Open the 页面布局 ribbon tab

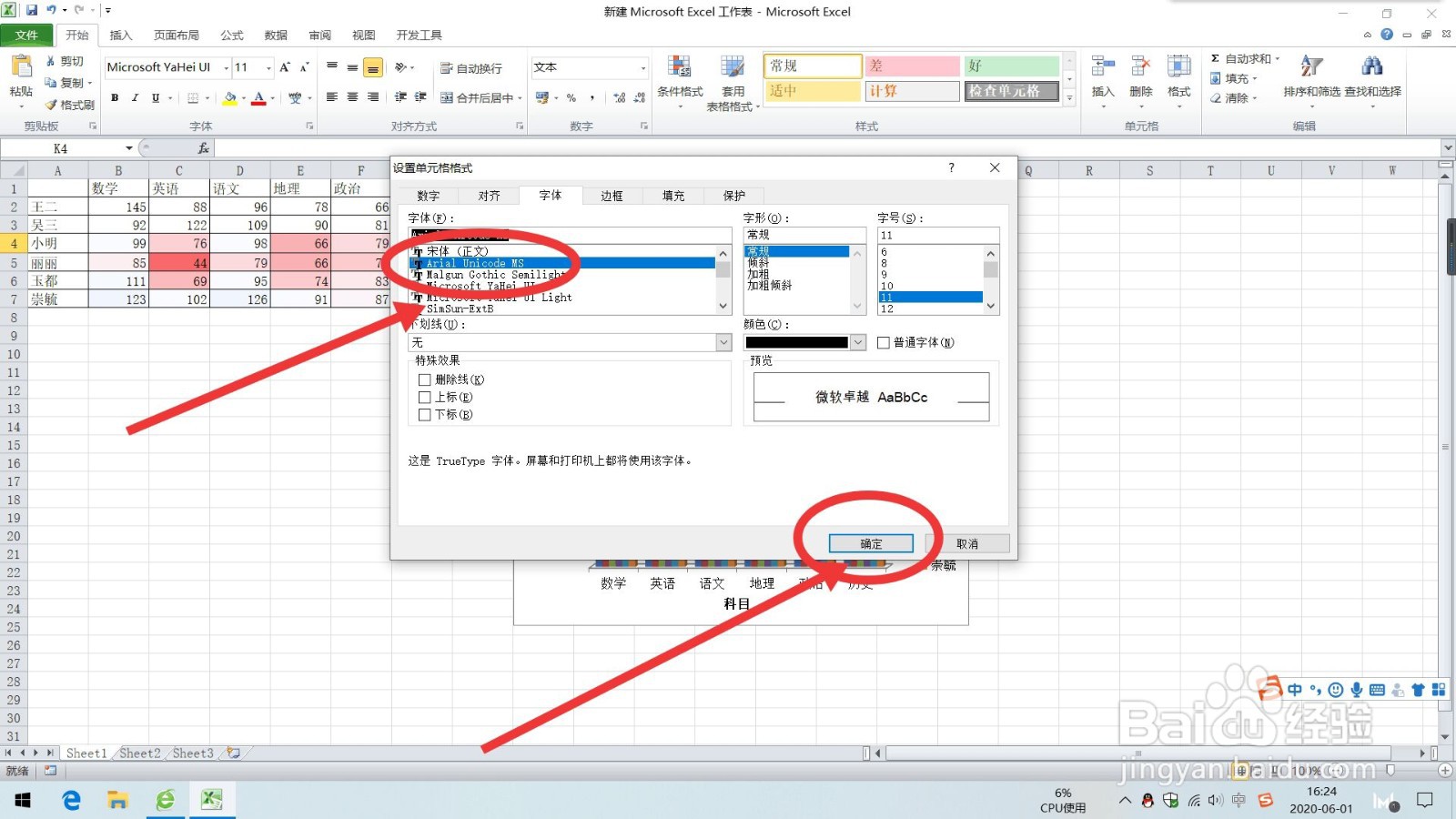coord(176,35)
